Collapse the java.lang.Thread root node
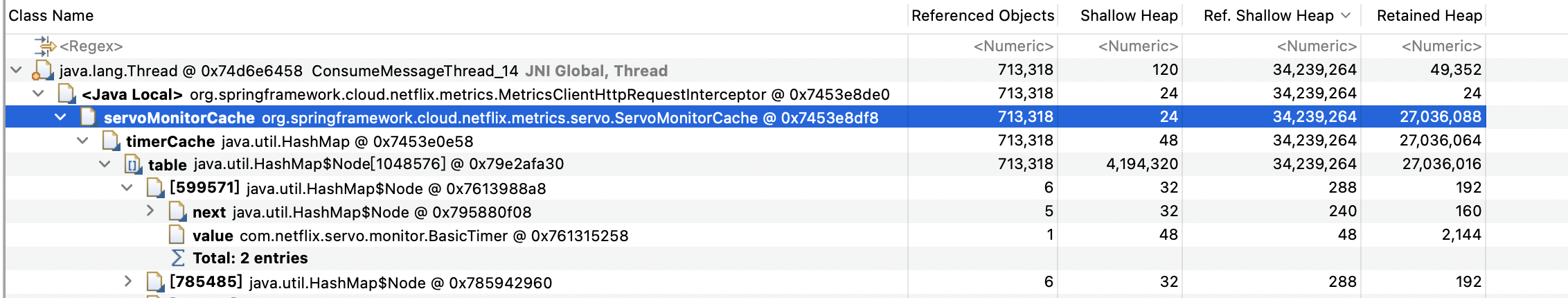Image resolution: width=1568 pixels, height=298 pixels. [x=17, y=70]
